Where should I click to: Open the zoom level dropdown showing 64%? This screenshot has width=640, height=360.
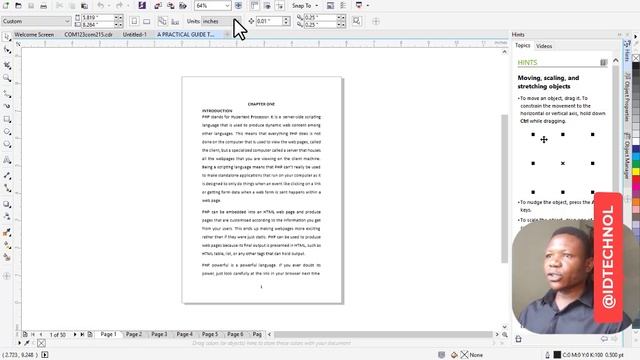tap(227, 6)
